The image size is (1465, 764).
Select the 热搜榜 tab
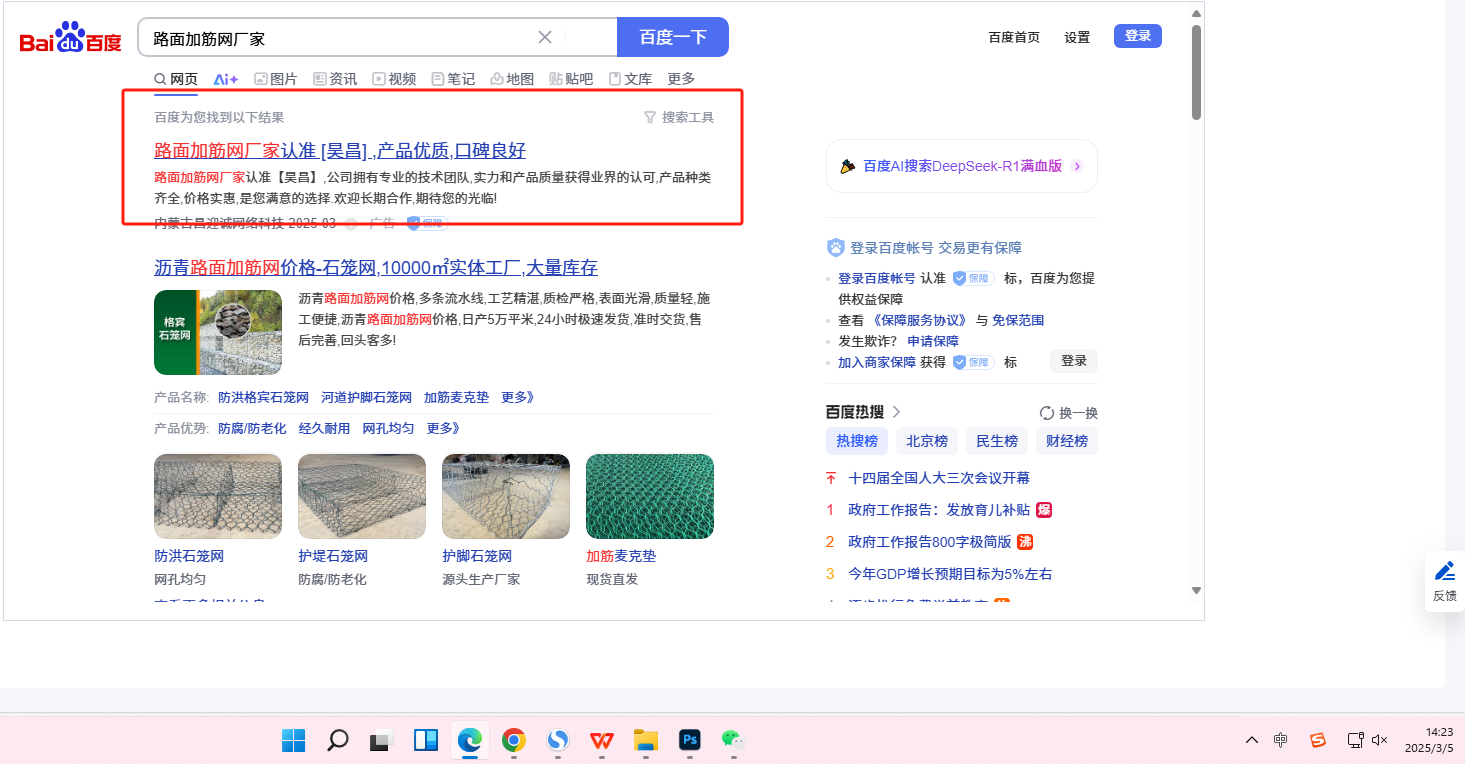(857, 441)
